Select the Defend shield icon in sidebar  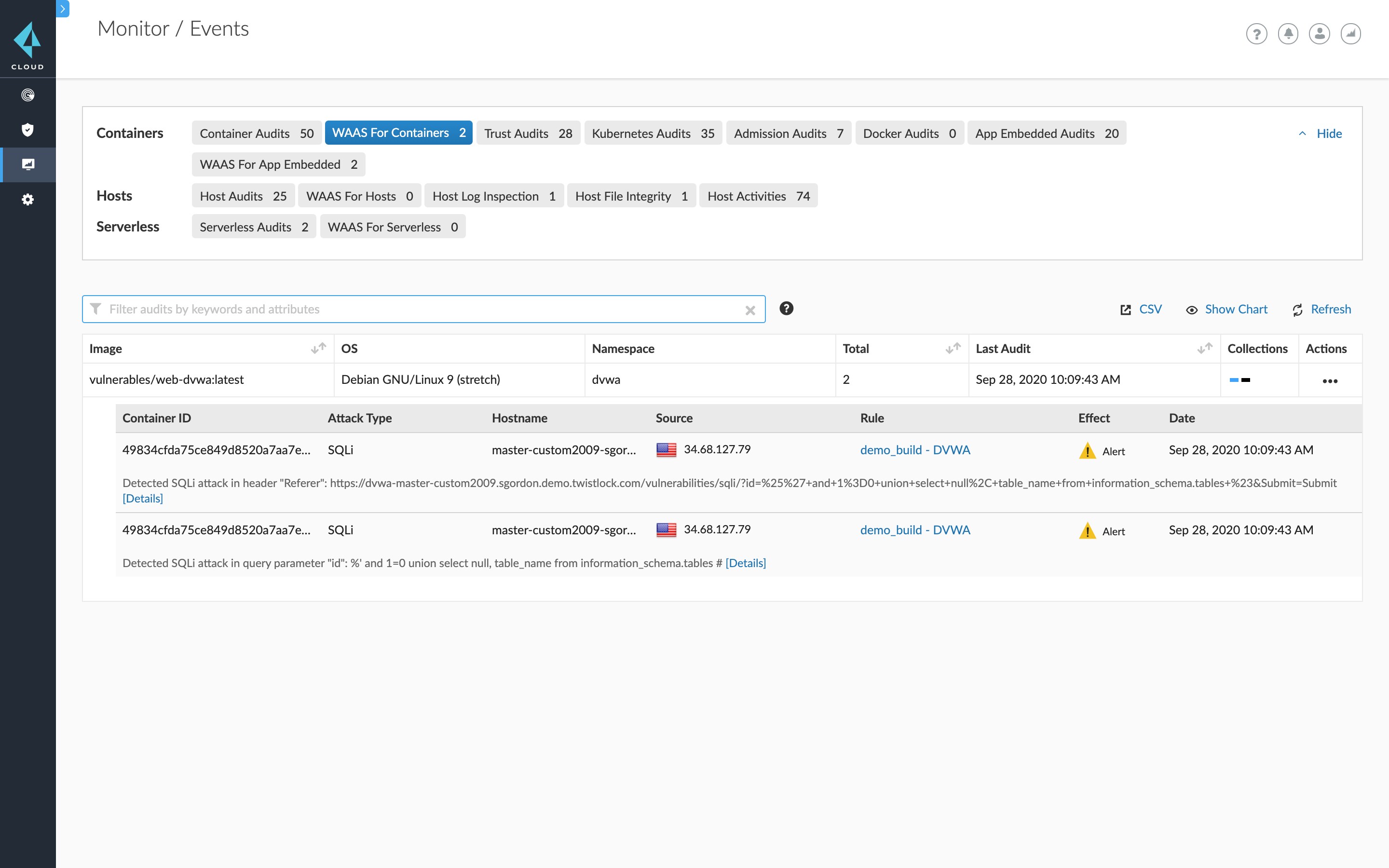tap(27, 129)
